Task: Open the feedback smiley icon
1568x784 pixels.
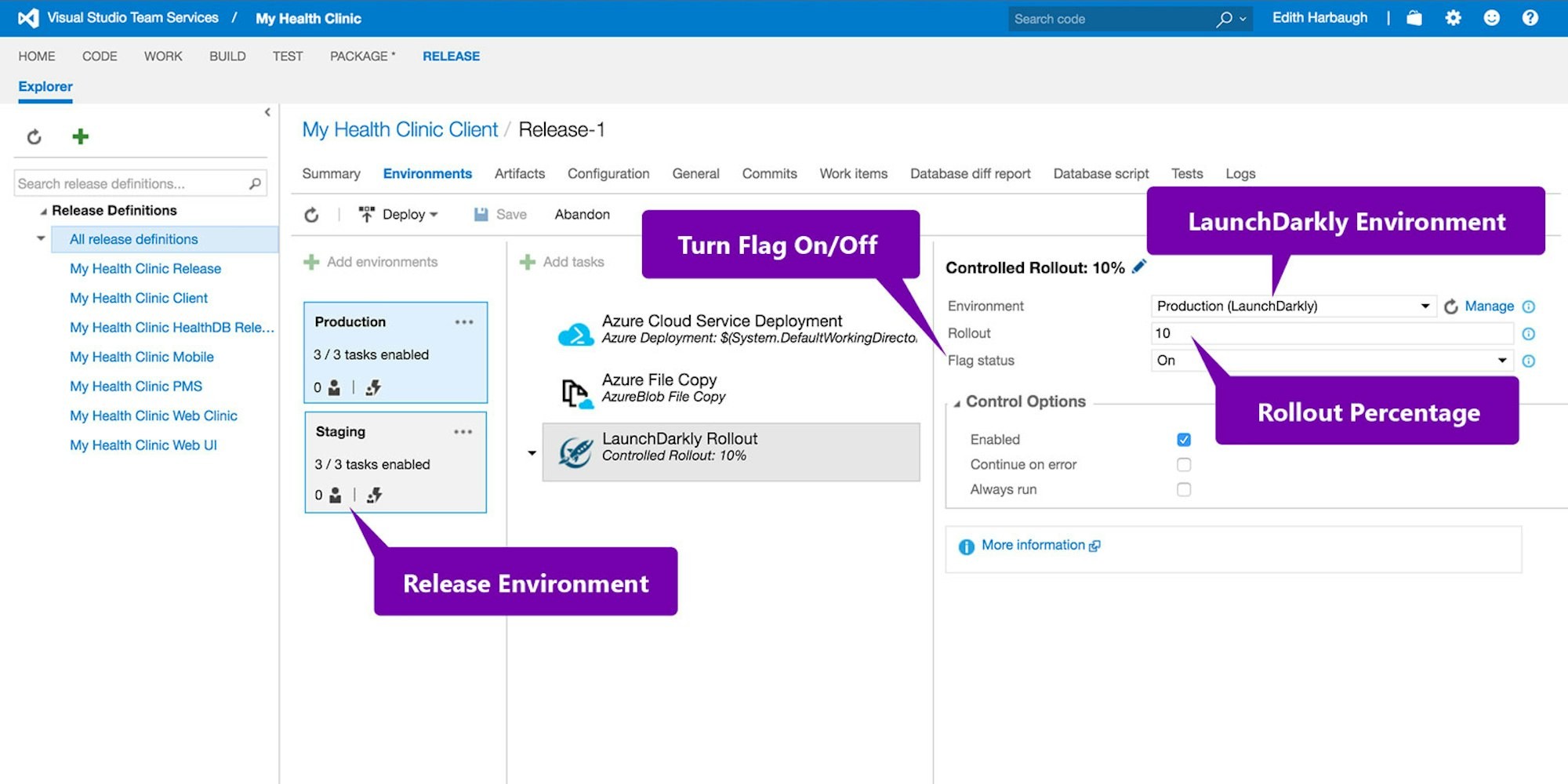Action: pos(1491,18)
